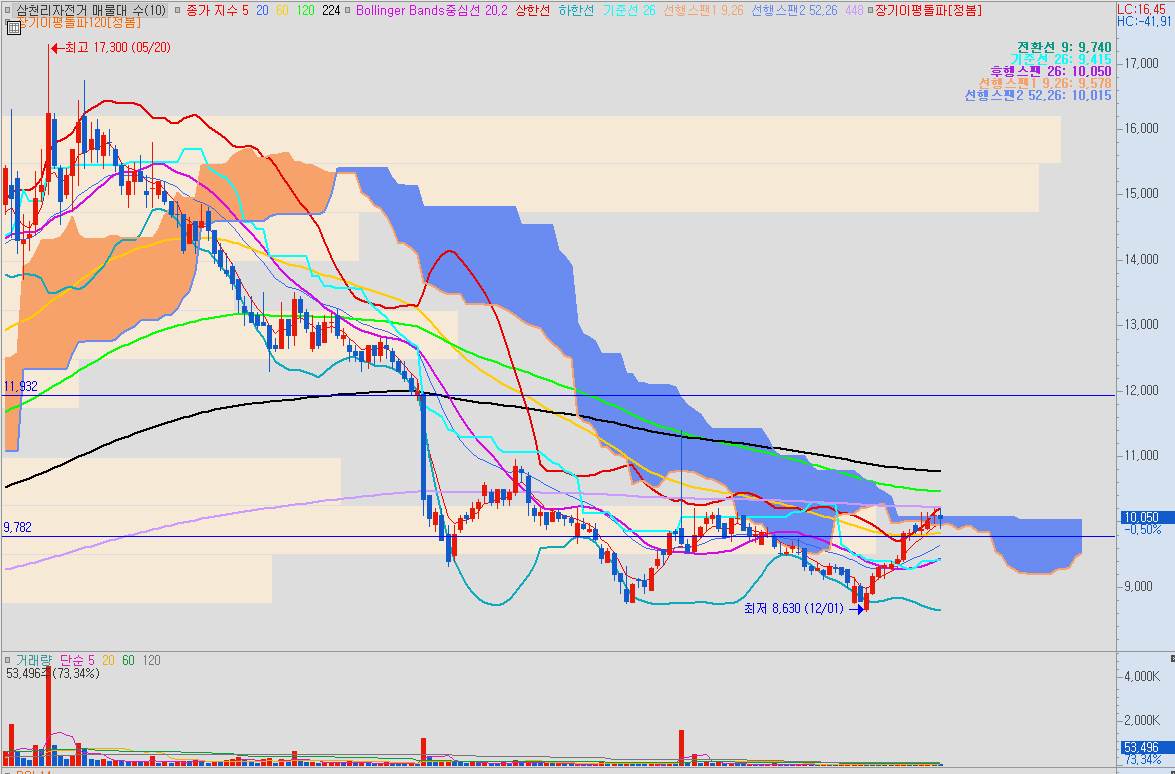Click the 53,496주(73,34%) volume readout
Screen dimensions: 1175x774
pos(52,674)
